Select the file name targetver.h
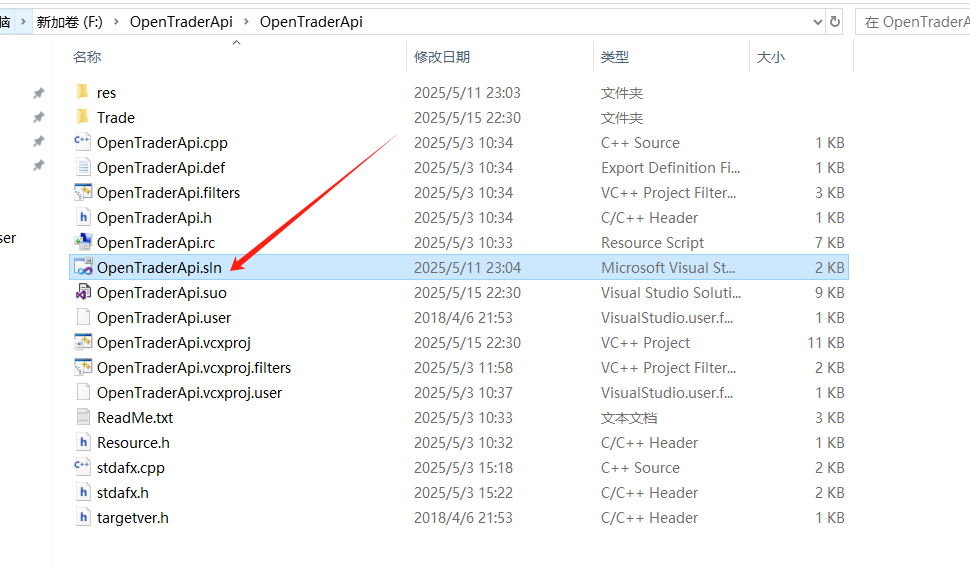Viewport: 970px width, 568px height. (x=132, y=518)
